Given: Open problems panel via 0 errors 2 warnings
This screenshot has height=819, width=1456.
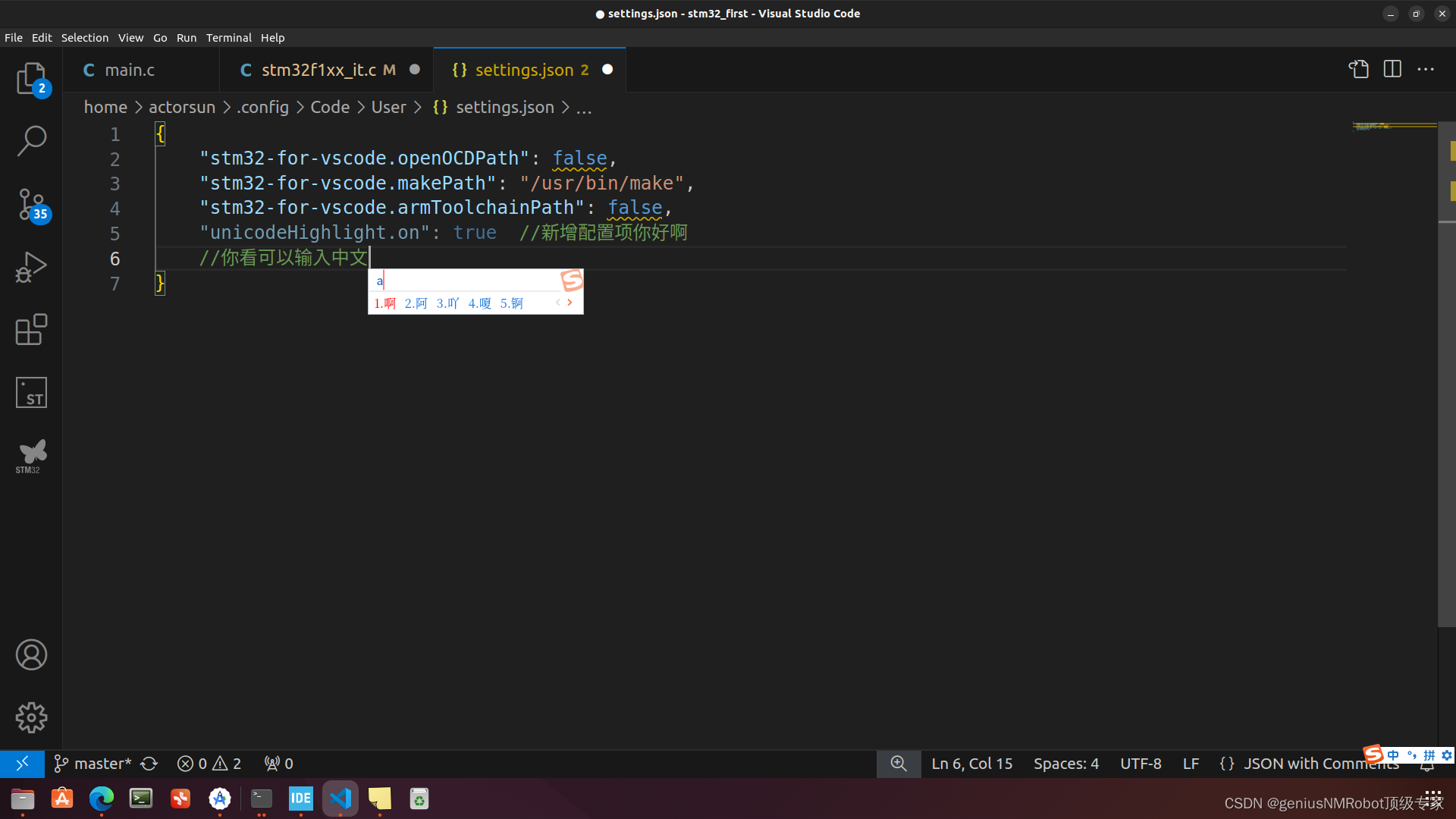Looking at the screenshot, I should coord(208,763).
